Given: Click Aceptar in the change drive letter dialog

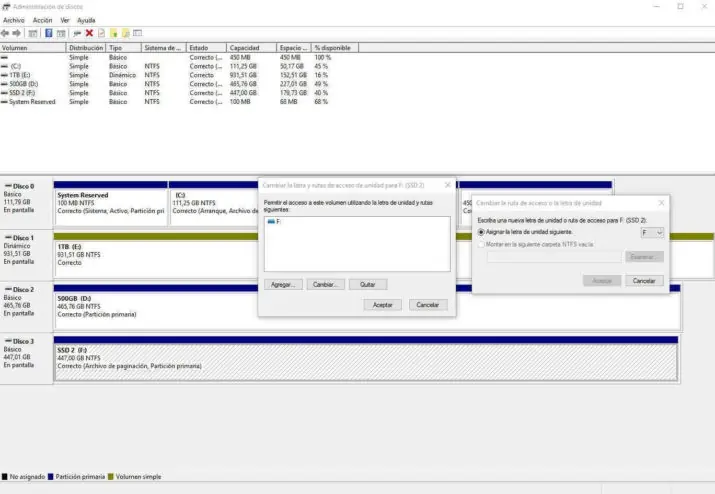Looking at the screenshot, I should pyautogui.click(x=602, y=281).
